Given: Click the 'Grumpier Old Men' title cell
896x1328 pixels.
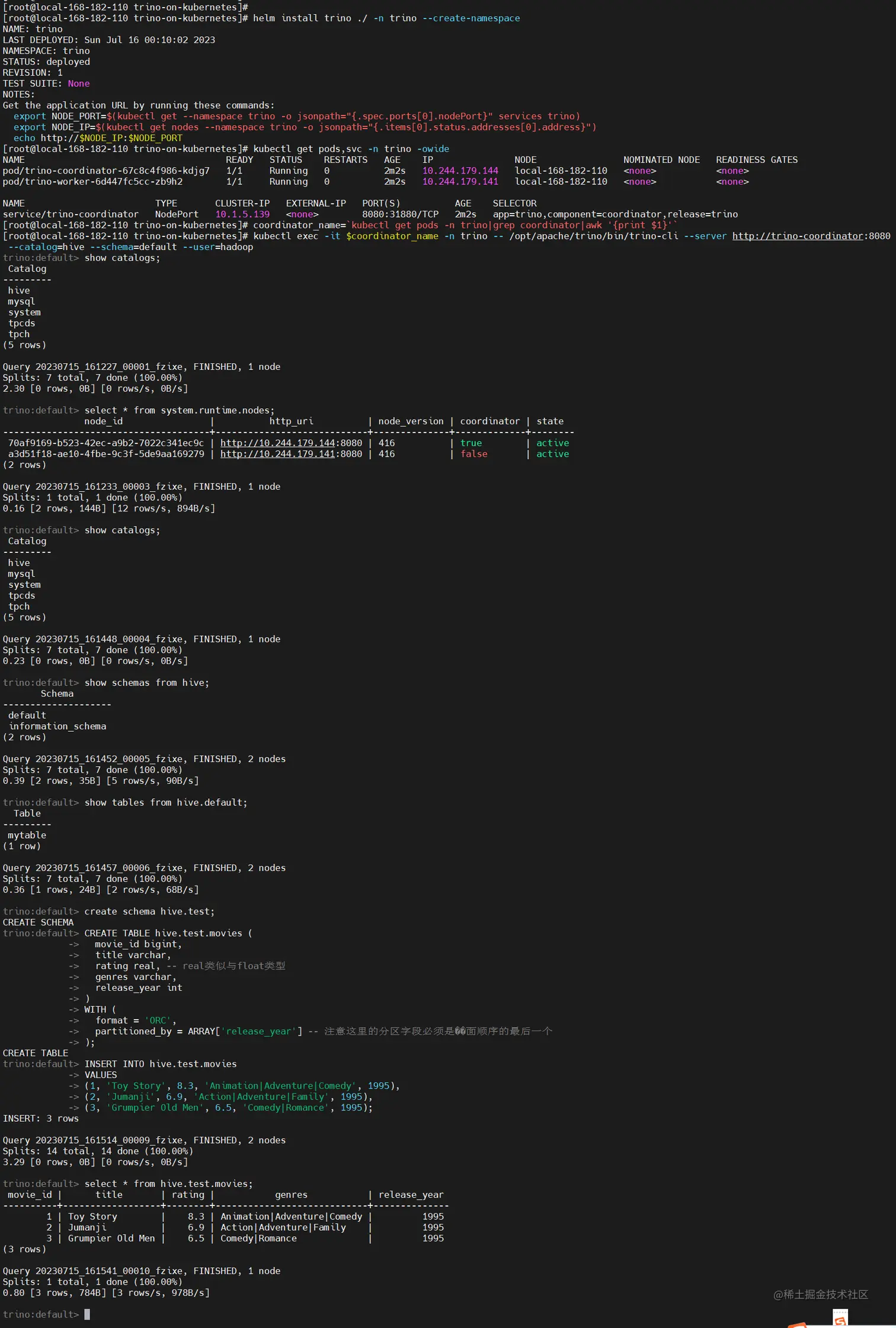Looking at the screenshot, I should [x=111, y=1238].
